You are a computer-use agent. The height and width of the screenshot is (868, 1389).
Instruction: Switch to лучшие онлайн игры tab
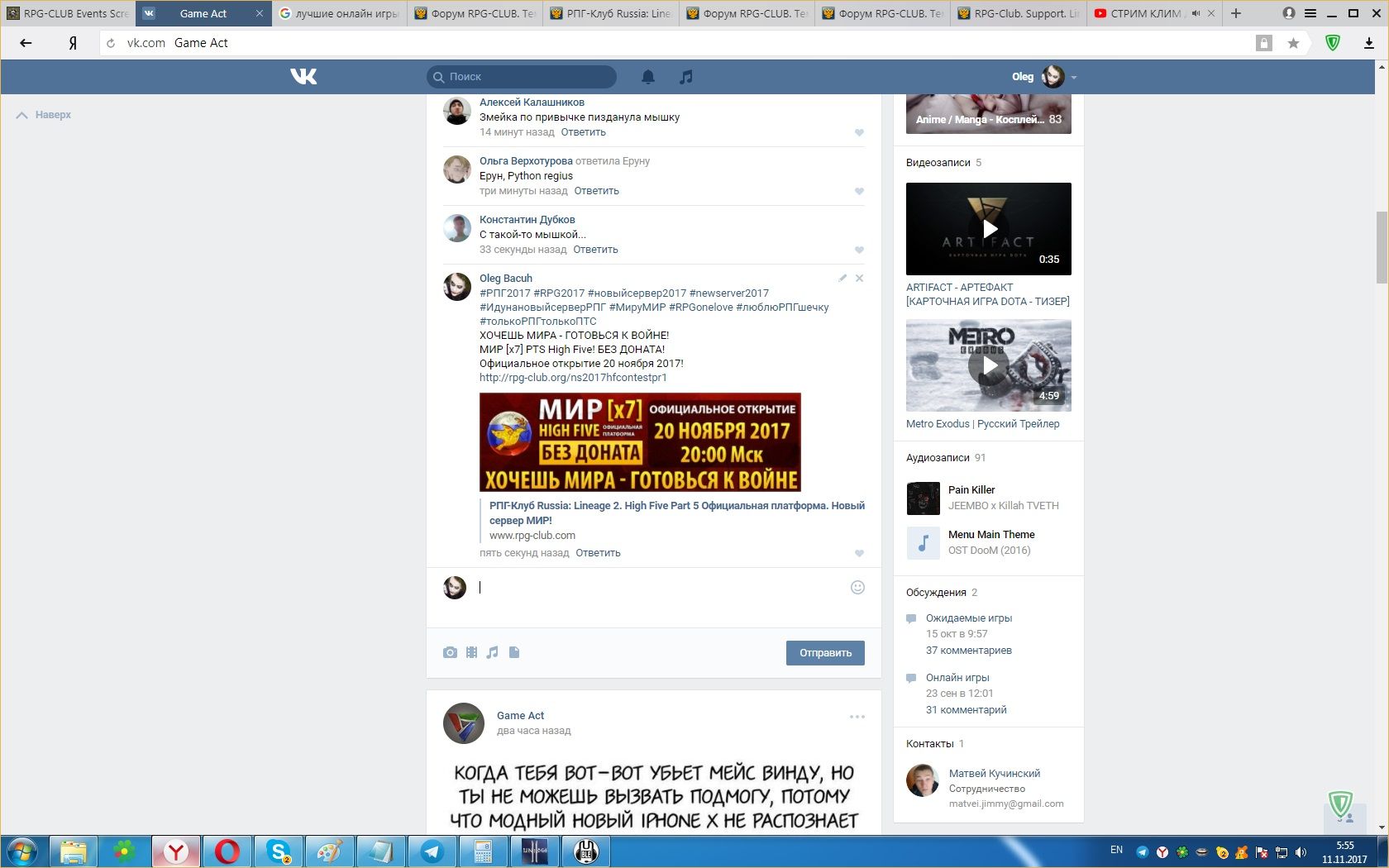[x=339, y=13]
